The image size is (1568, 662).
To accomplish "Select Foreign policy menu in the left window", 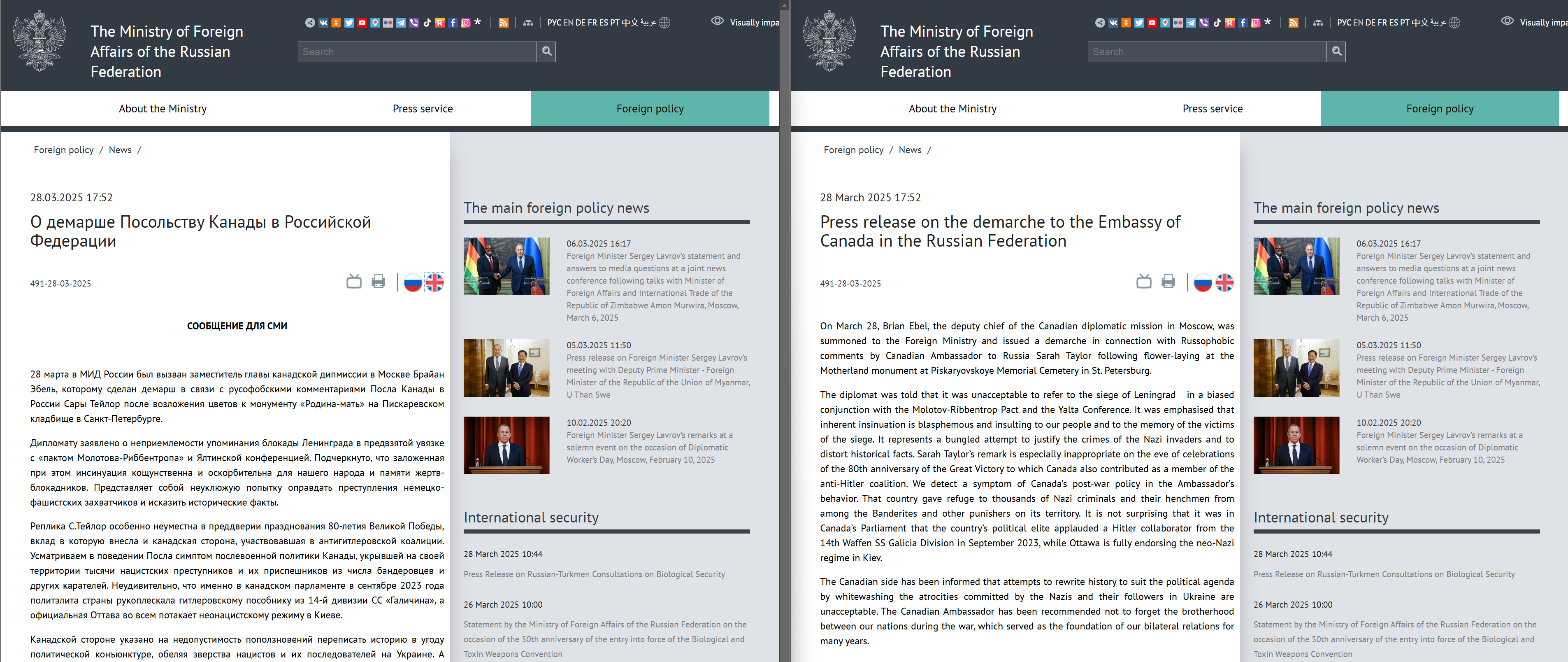I will coord(650,109).
